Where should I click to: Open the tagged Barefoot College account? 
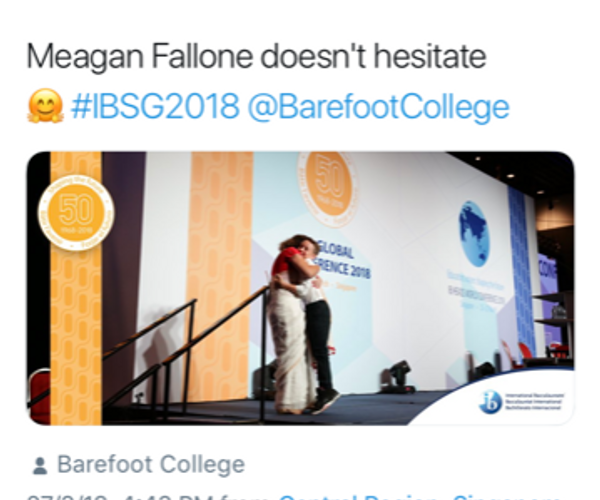point(150,465)
